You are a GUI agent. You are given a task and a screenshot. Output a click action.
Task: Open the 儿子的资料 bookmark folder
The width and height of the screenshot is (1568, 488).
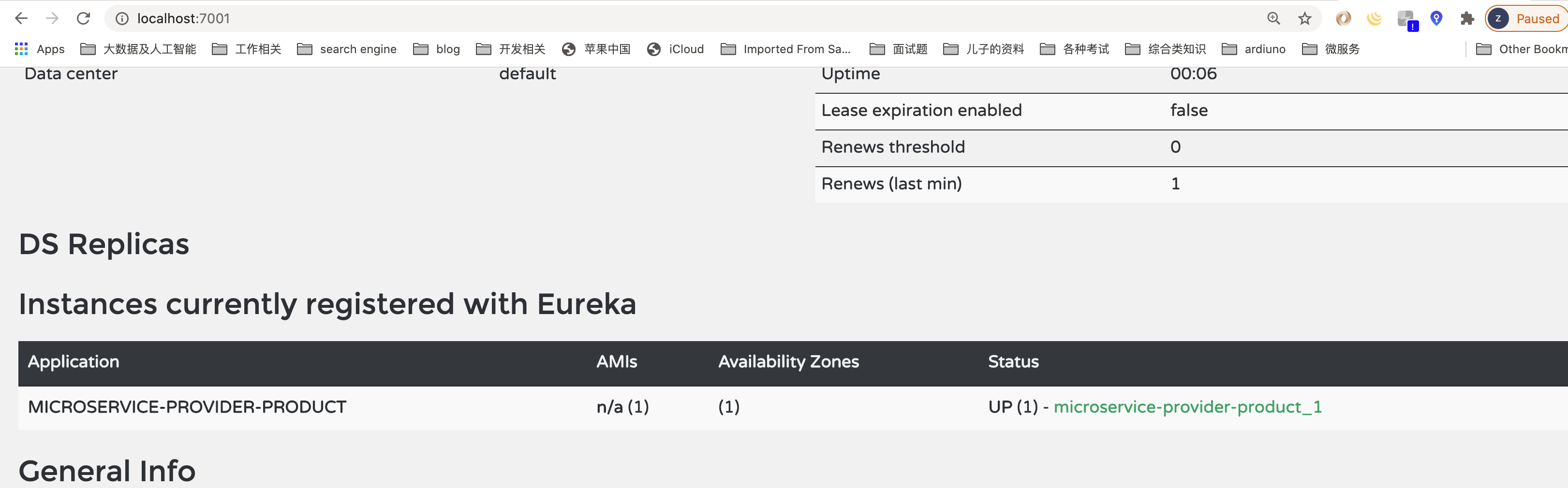tap(984, 49)
